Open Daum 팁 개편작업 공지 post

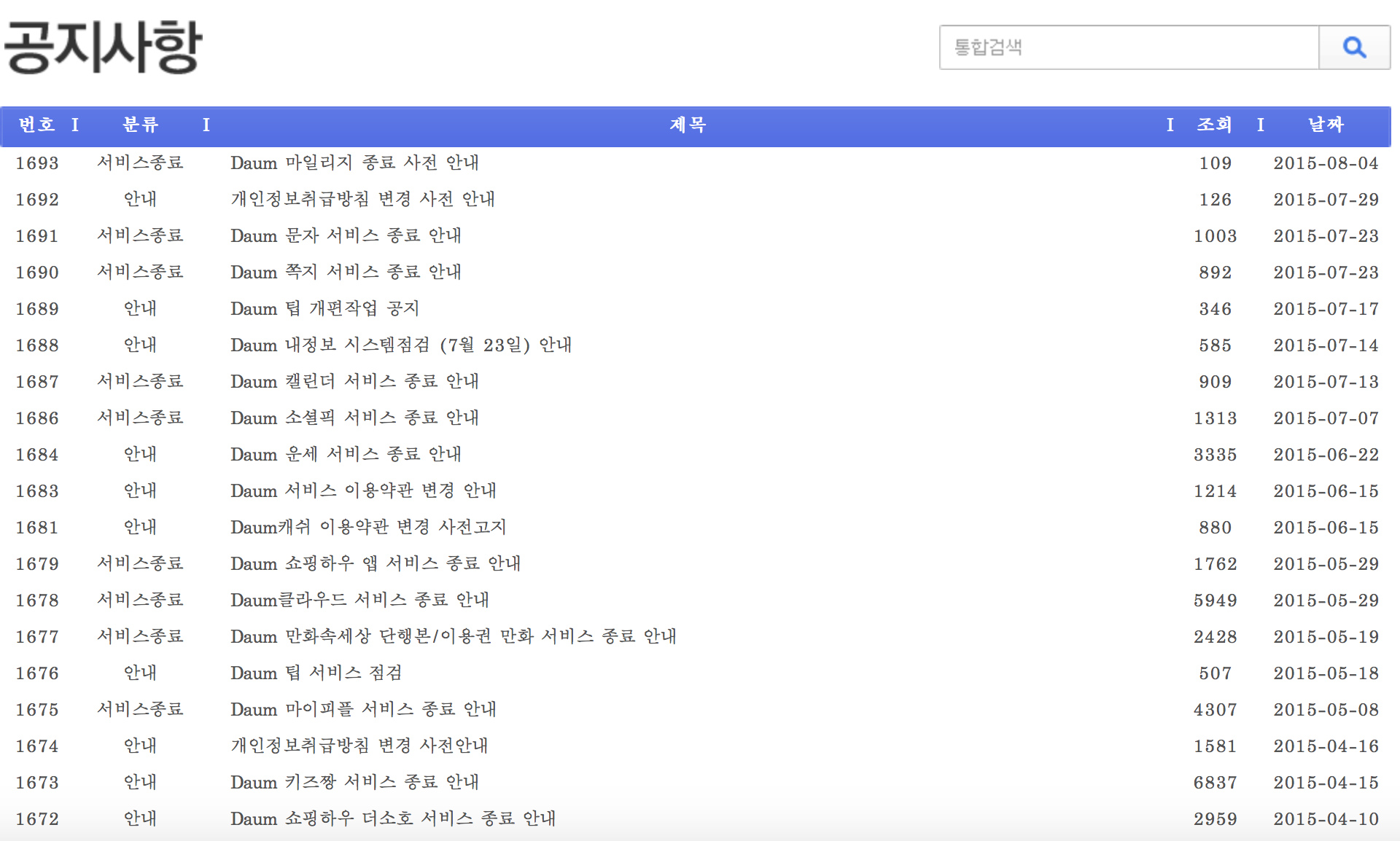[324, 309]
